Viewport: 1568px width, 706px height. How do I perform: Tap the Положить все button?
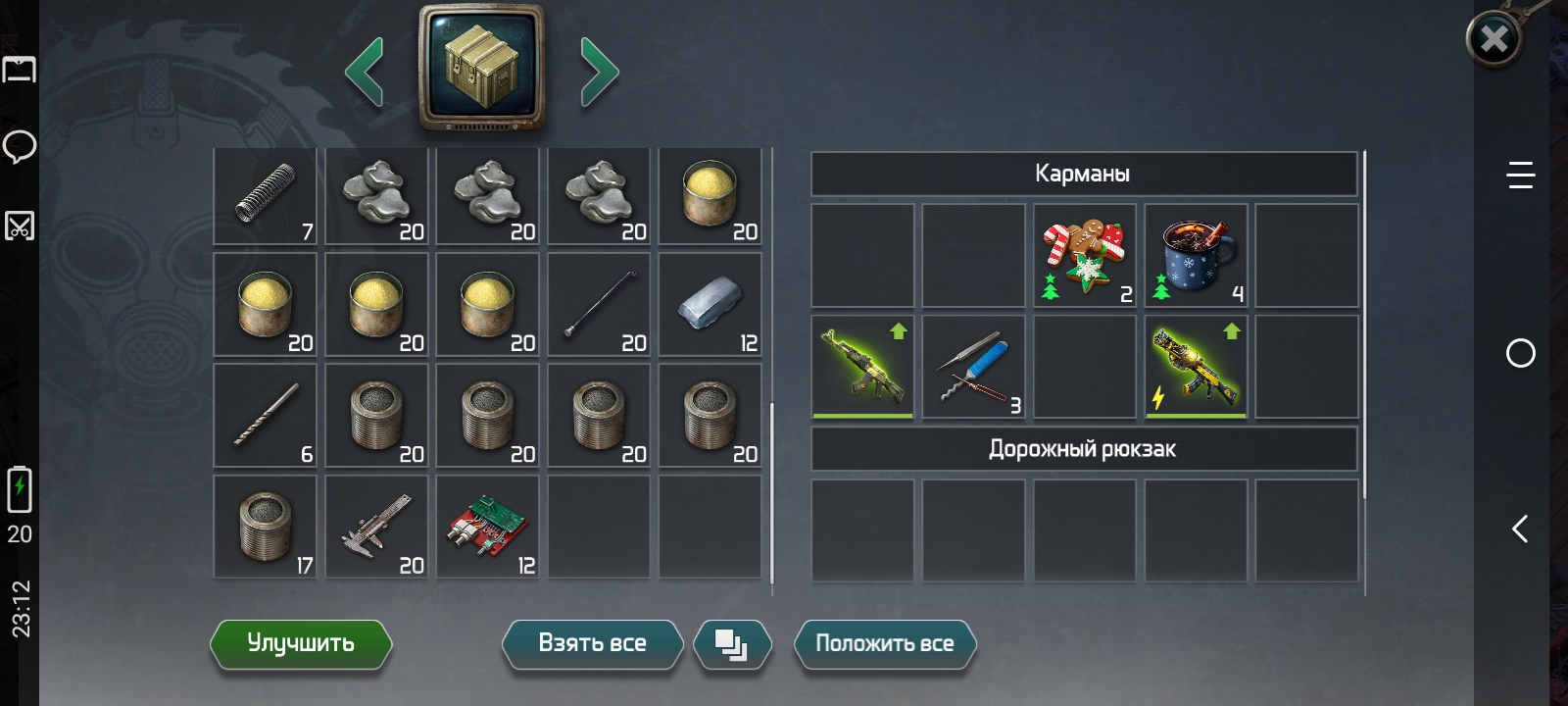(885, 644)
